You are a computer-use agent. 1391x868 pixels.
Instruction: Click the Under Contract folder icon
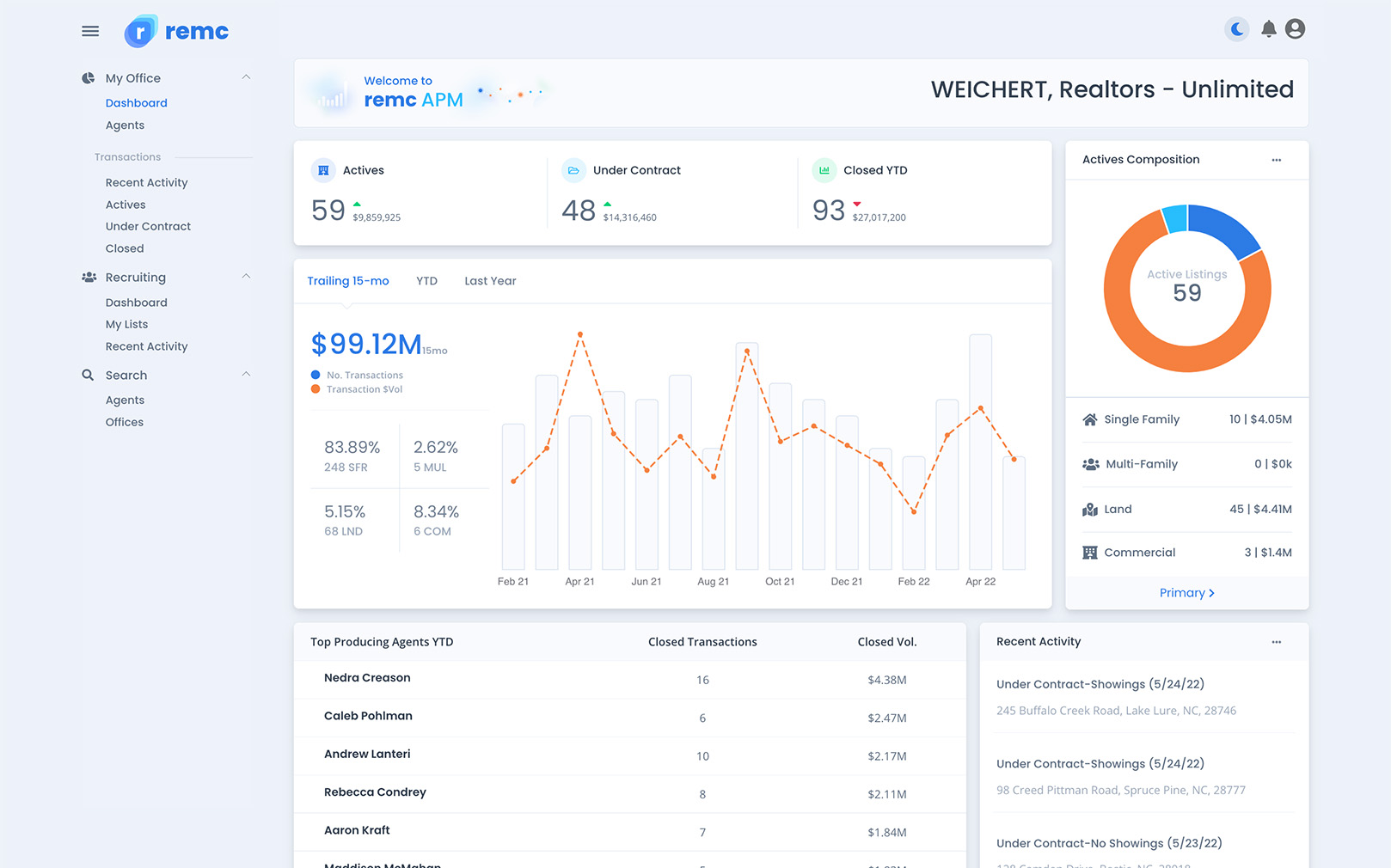point(573,170)
